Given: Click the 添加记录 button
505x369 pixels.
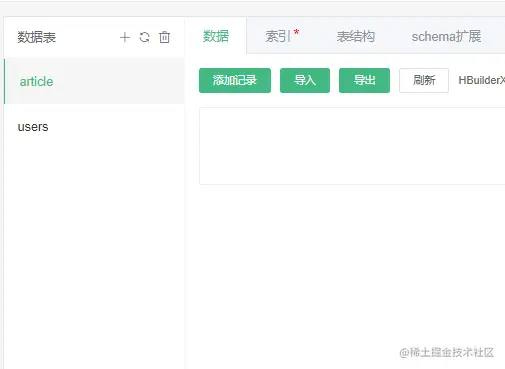Looking at the screenshot, I should 235,80.
